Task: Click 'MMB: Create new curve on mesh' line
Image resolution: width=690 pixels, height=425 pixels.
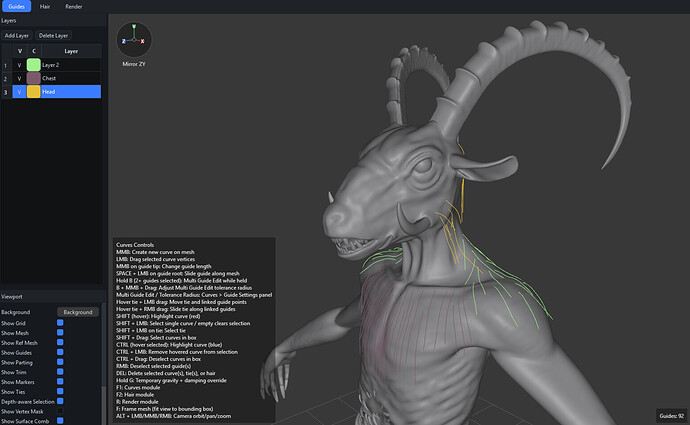Action: point(155,252)
